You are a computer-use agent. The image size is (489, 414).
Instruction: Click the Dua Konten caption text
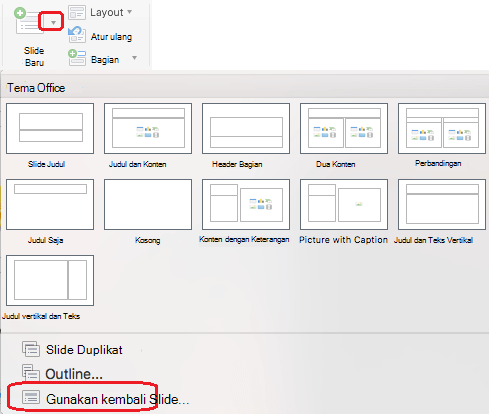click(336, 164)
